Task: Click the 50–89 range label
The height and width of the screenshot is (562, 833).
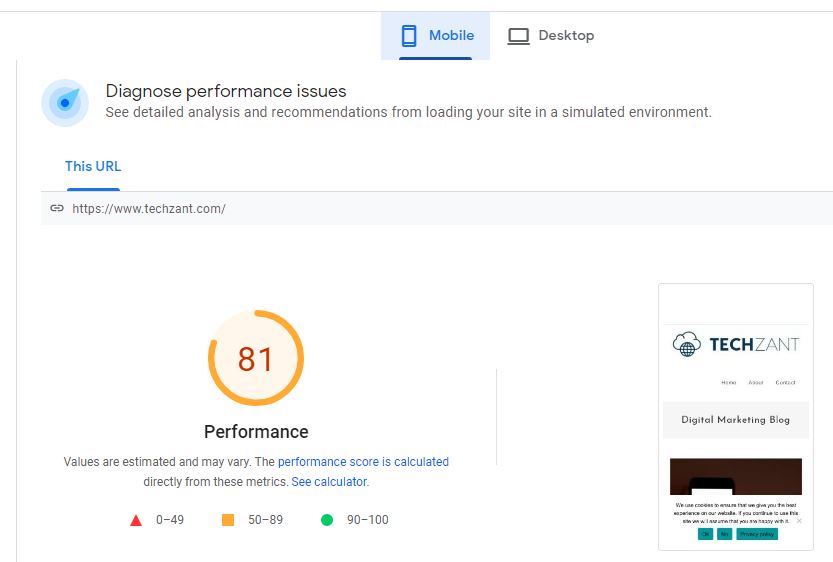Action: click(x=266, y=520)
